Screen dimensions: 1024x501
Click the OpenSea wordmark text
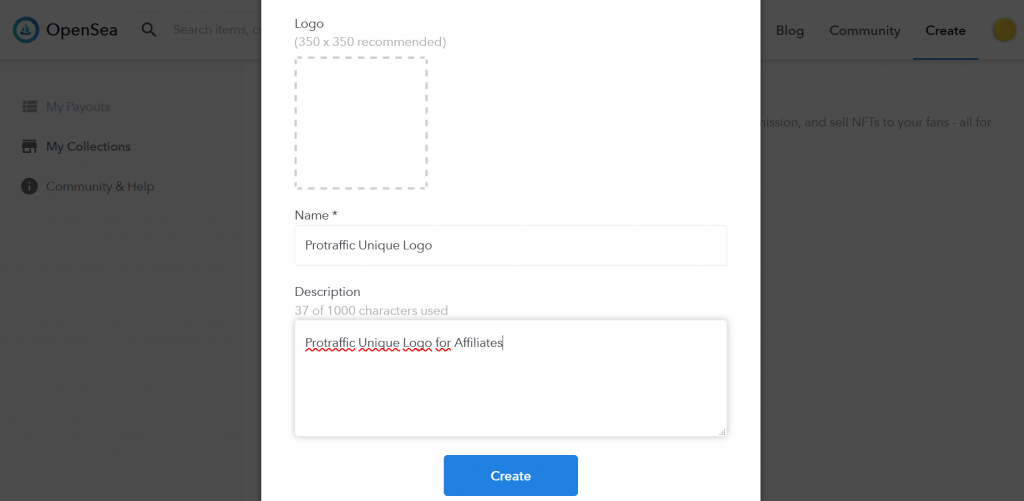pyautogui.click(x=82, y=30)
